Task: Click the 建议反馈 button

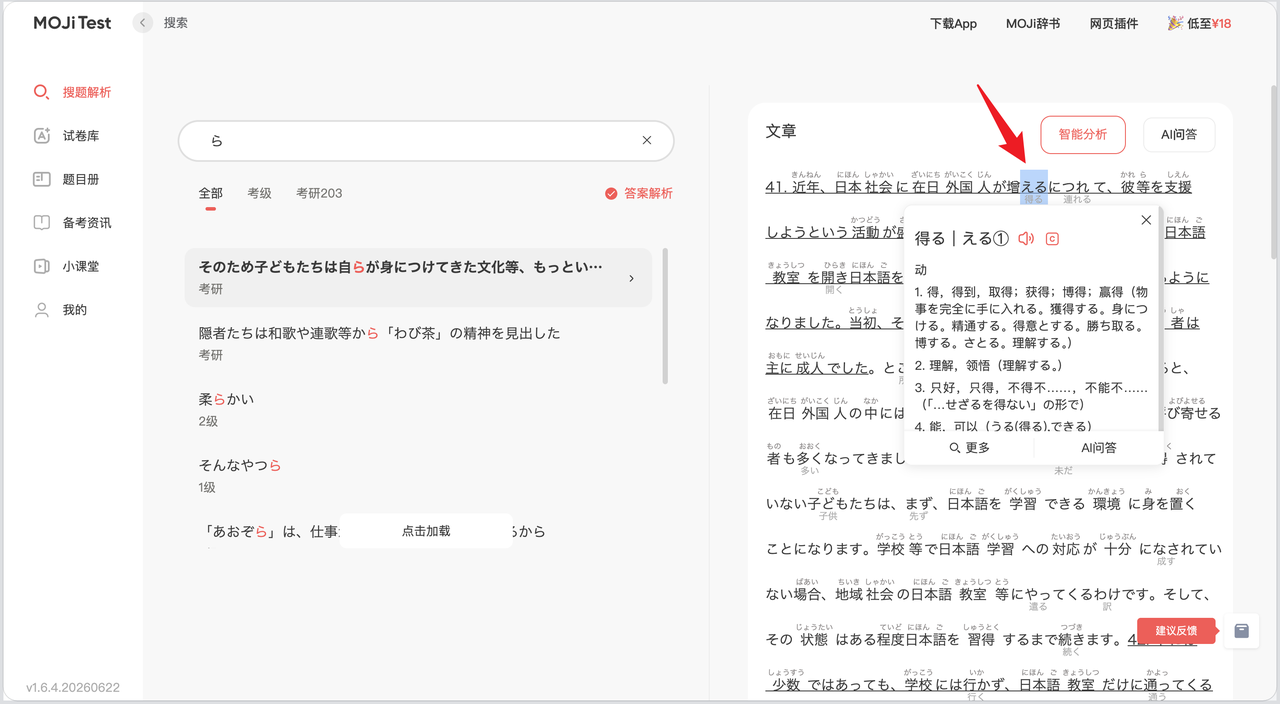Action: click(x=1177, y=630)
